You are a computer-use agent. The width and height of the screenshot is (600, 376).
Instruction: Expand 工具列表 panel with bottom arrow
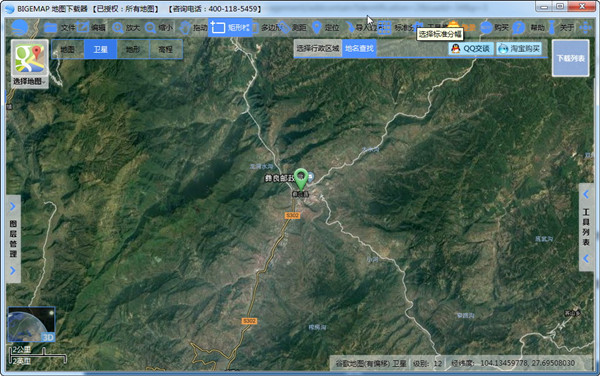(x=586, y=259)
